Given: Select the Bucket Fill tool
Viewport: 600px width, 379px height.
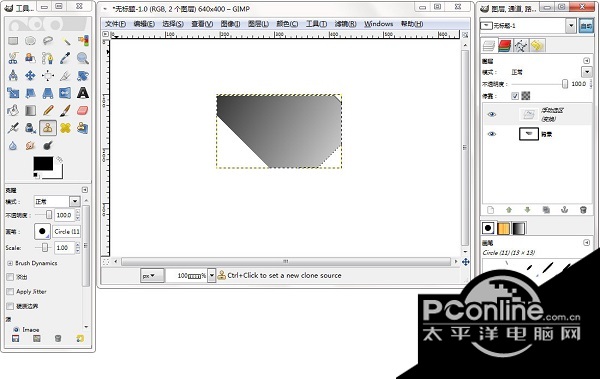Looking at the screenshot, I should click(13, 111).
